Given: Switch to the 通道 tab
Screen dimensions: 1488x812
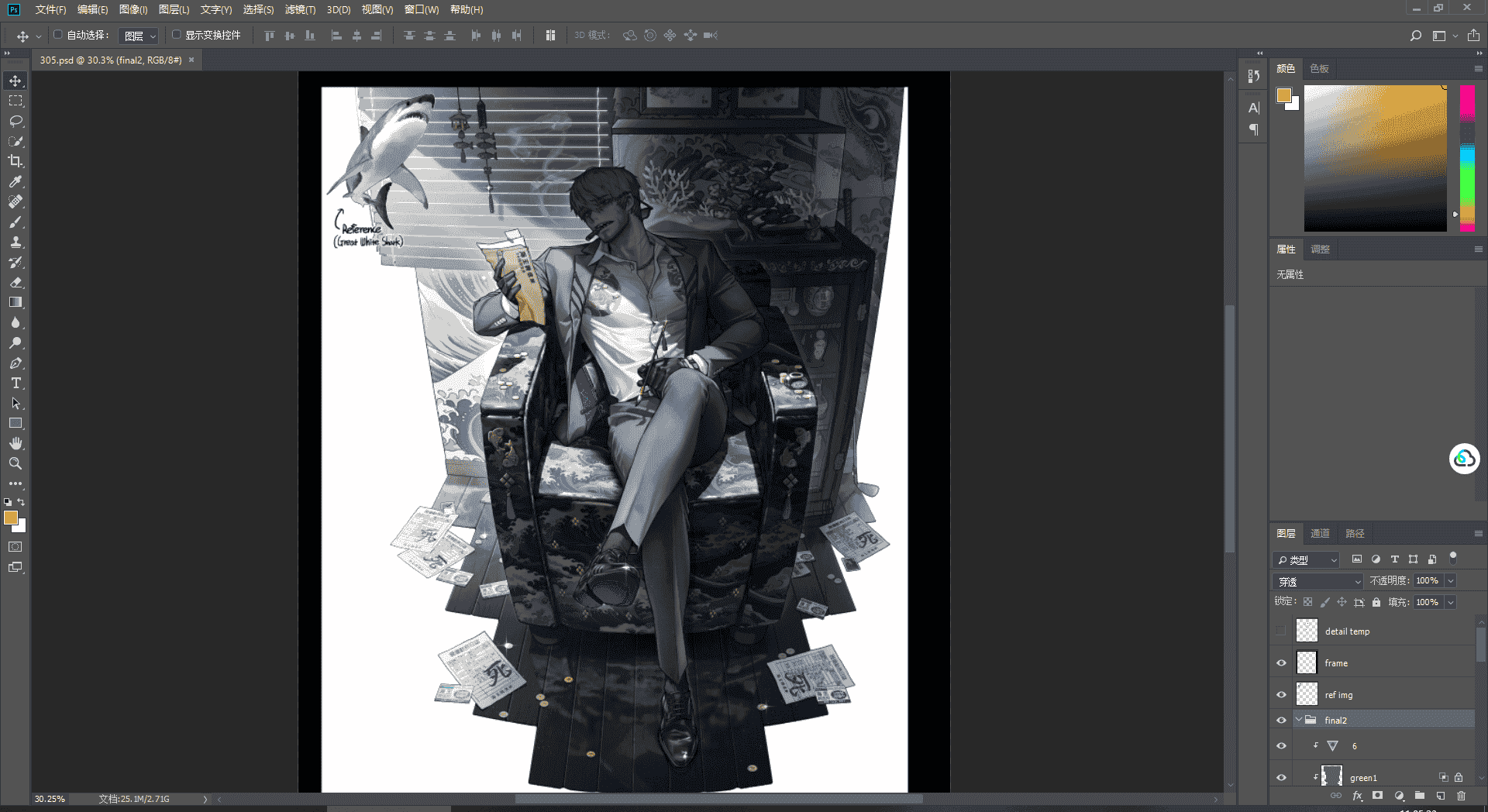Looking at the screenshot, I should (x=1320, y=534).
